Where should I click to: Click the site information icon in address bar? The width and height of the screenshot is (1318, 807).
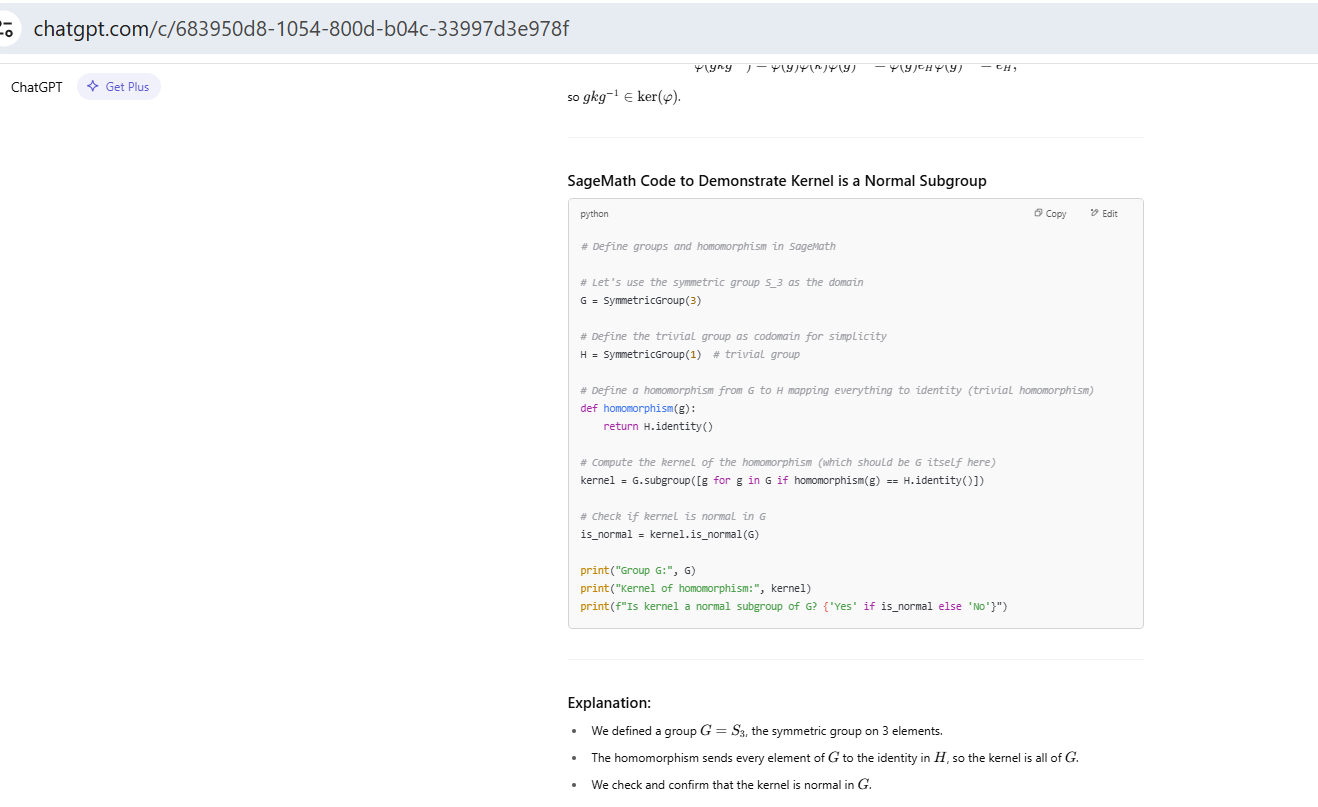click(x=8, y=28)
